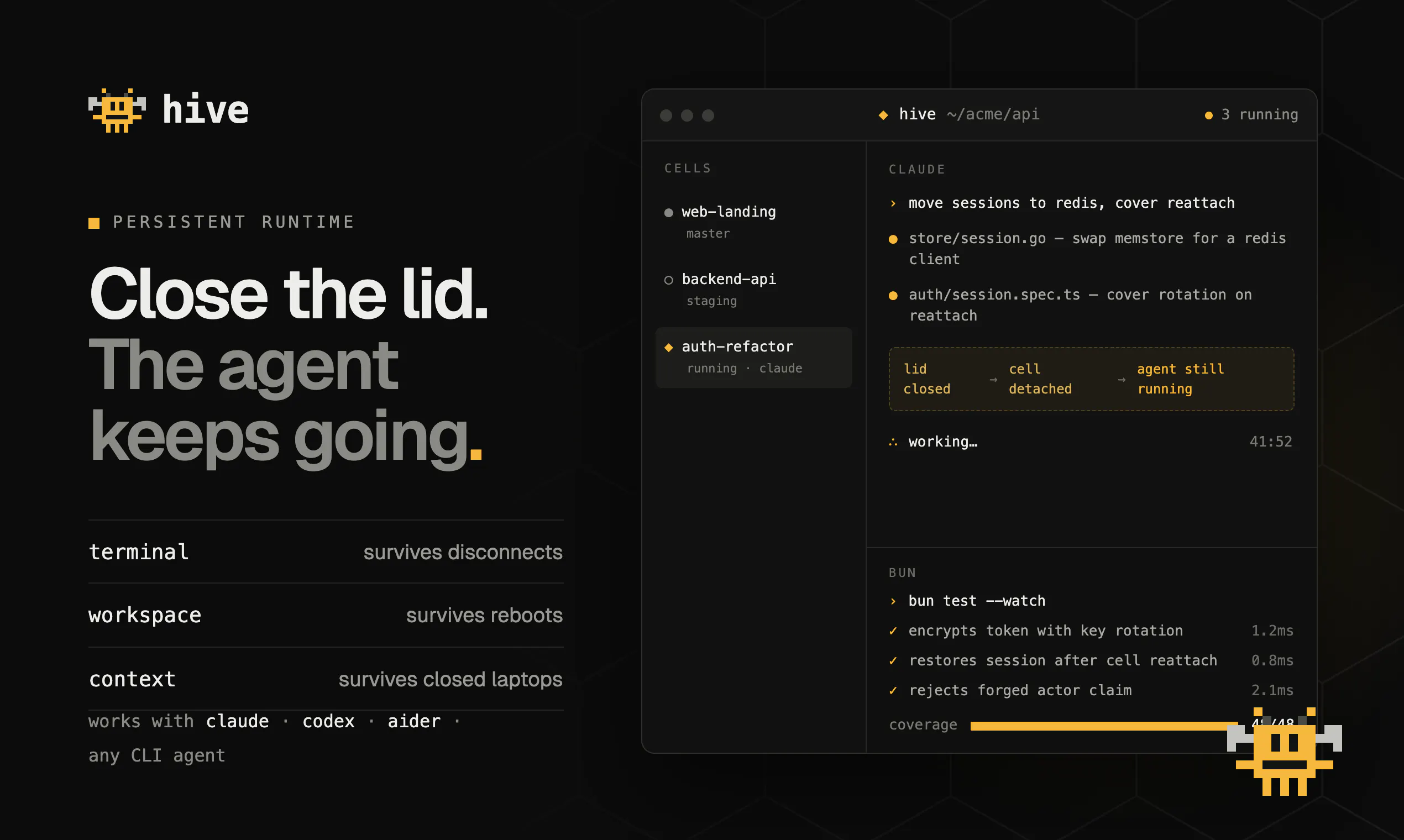Click the large pixel bee mascot
The image size is (1404, 840).
click(1285, 752)
